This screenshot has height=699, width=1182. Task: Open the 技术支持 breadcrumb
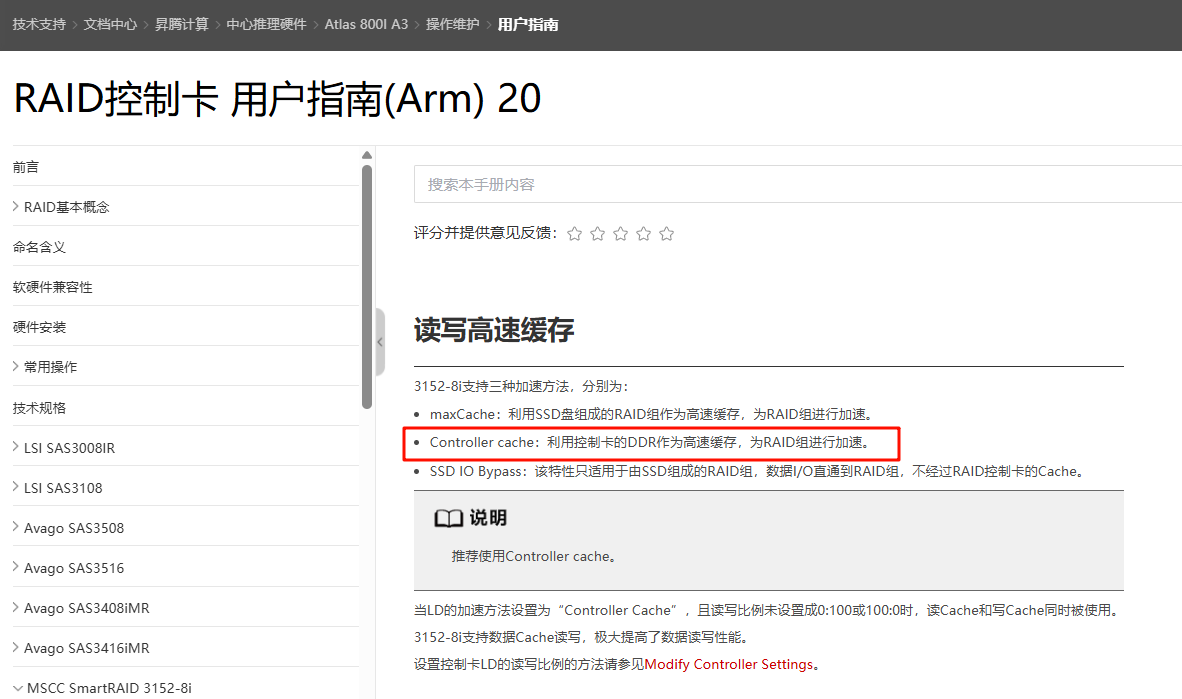pos(39,24)
